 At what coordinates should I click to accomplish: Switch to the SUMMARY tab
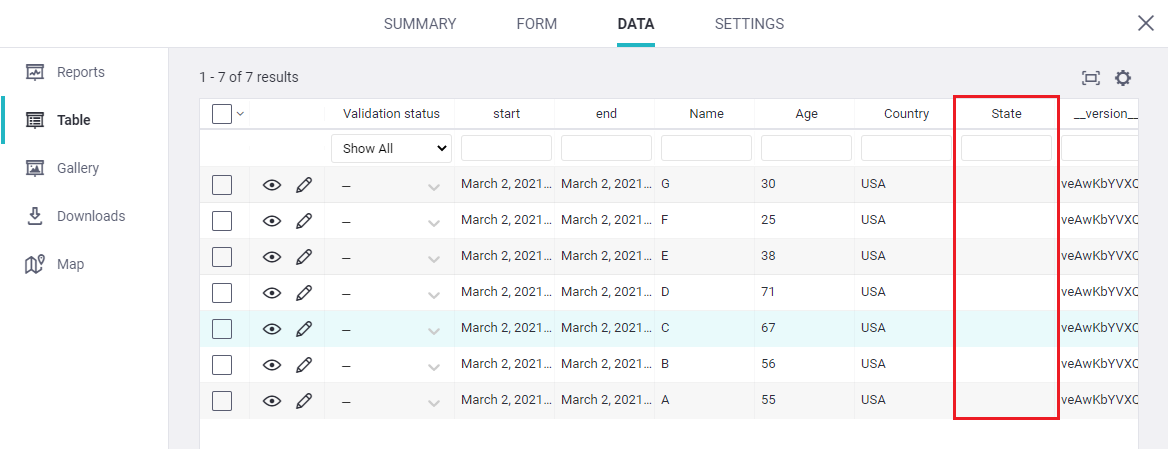pos(420,24)
